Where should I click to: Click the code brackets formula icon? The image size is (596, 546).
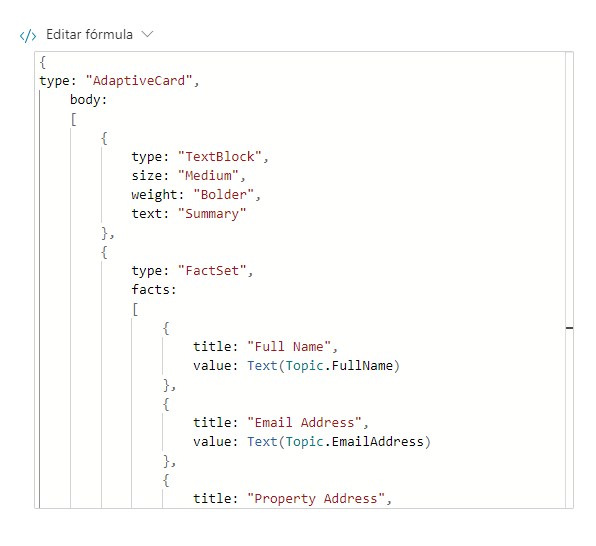point(28,36)
